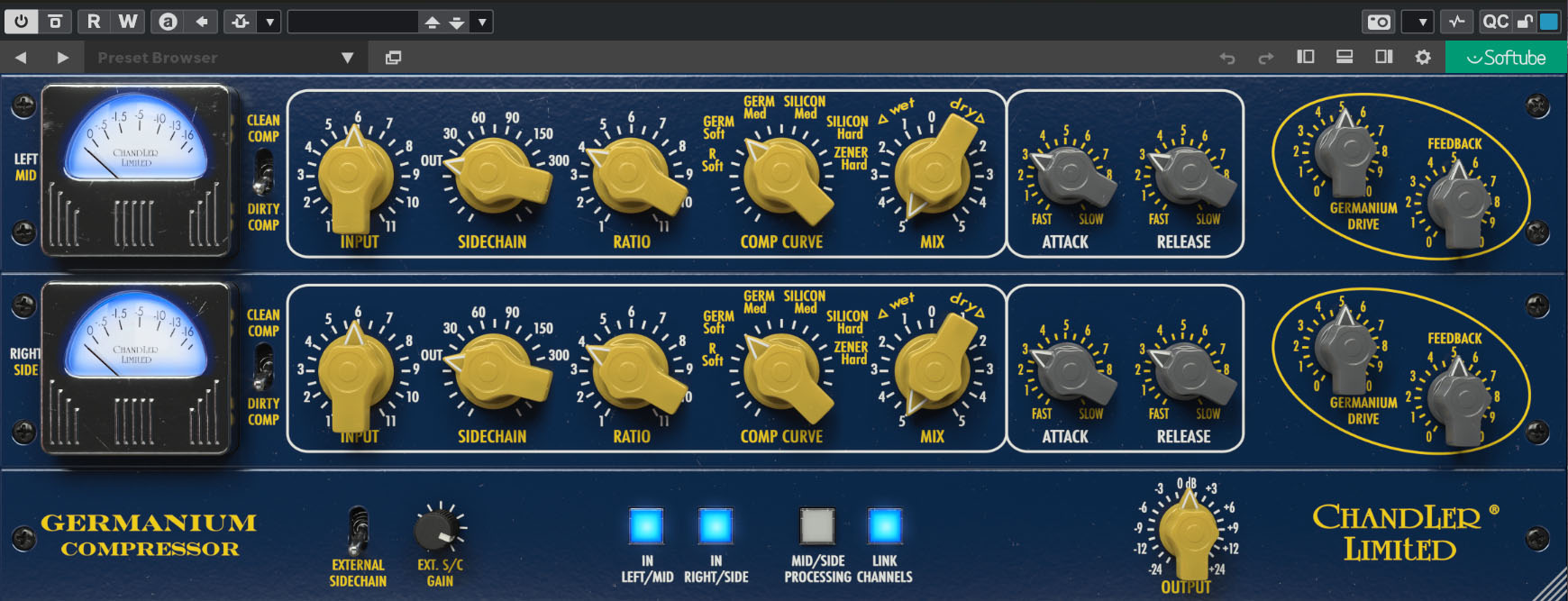The height and width of the screenshot is (601, 1568).
Task: Go to previous preset with left arrow
Action: point(21,58)
